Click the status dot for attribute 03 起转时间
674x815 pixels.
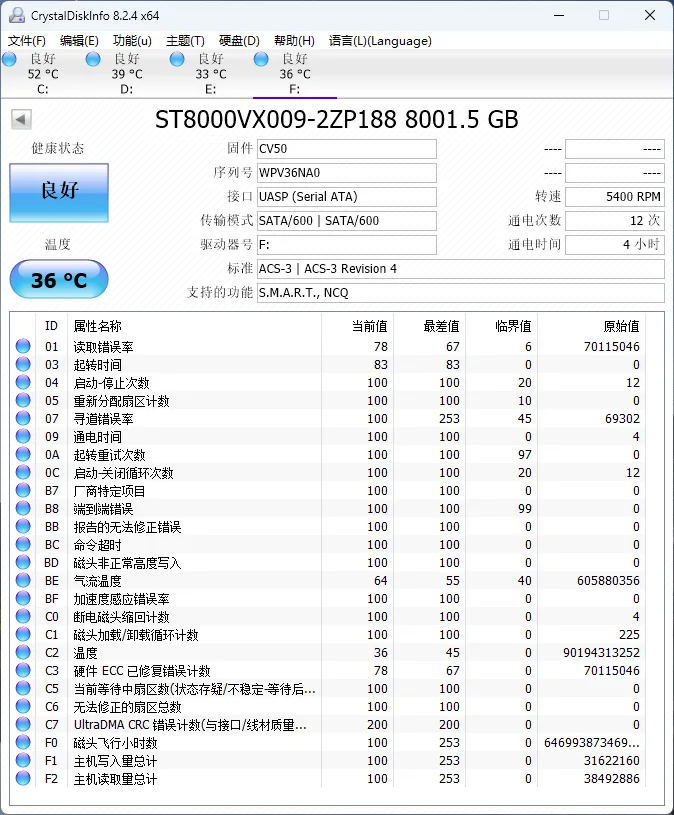23,364
